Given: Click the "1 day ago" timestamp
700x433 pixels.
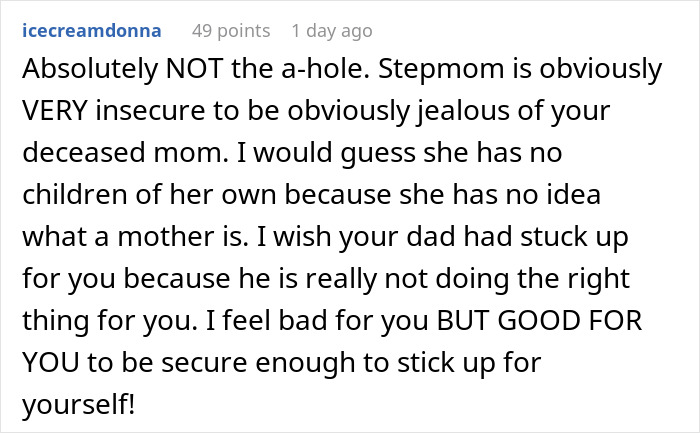Looking at the screenshot, I should (332, 30).
